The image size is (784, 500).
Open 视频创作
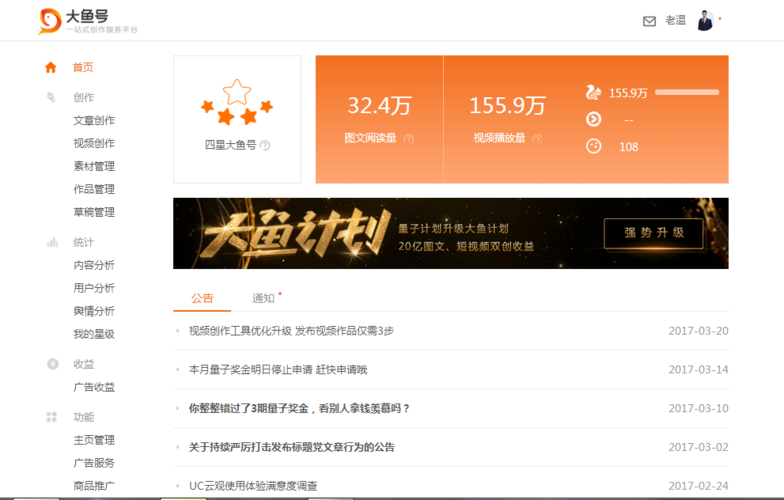tap(94, 144)
